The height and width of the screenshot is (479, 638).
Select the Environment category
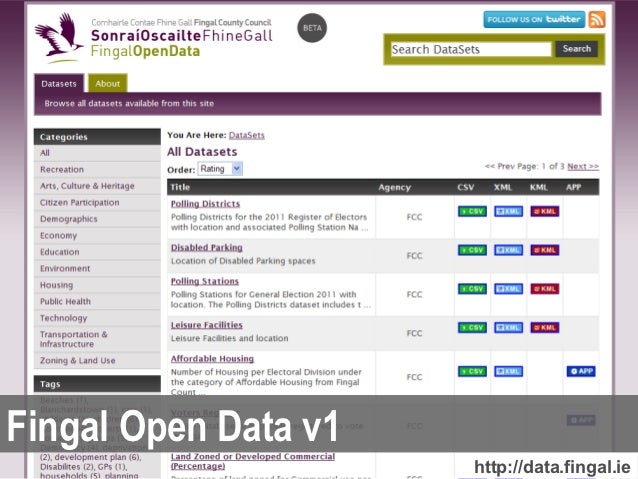(97, 268)
